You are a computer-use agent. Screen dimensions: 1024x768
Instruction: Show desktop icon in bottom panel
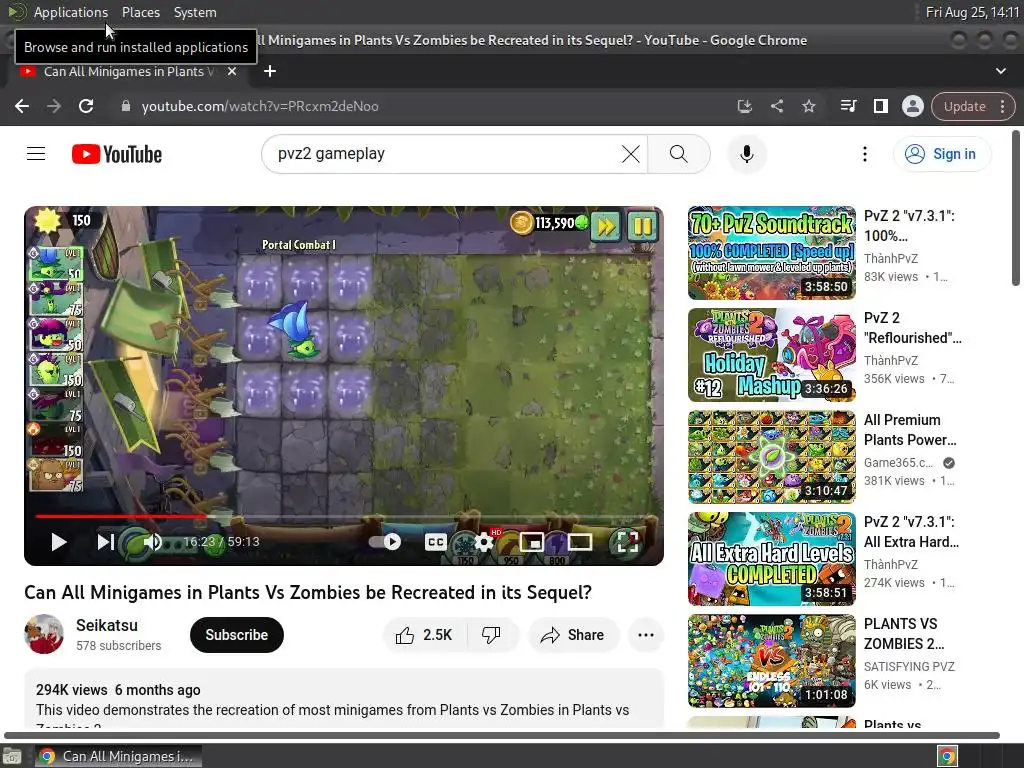tap(12, 756)
